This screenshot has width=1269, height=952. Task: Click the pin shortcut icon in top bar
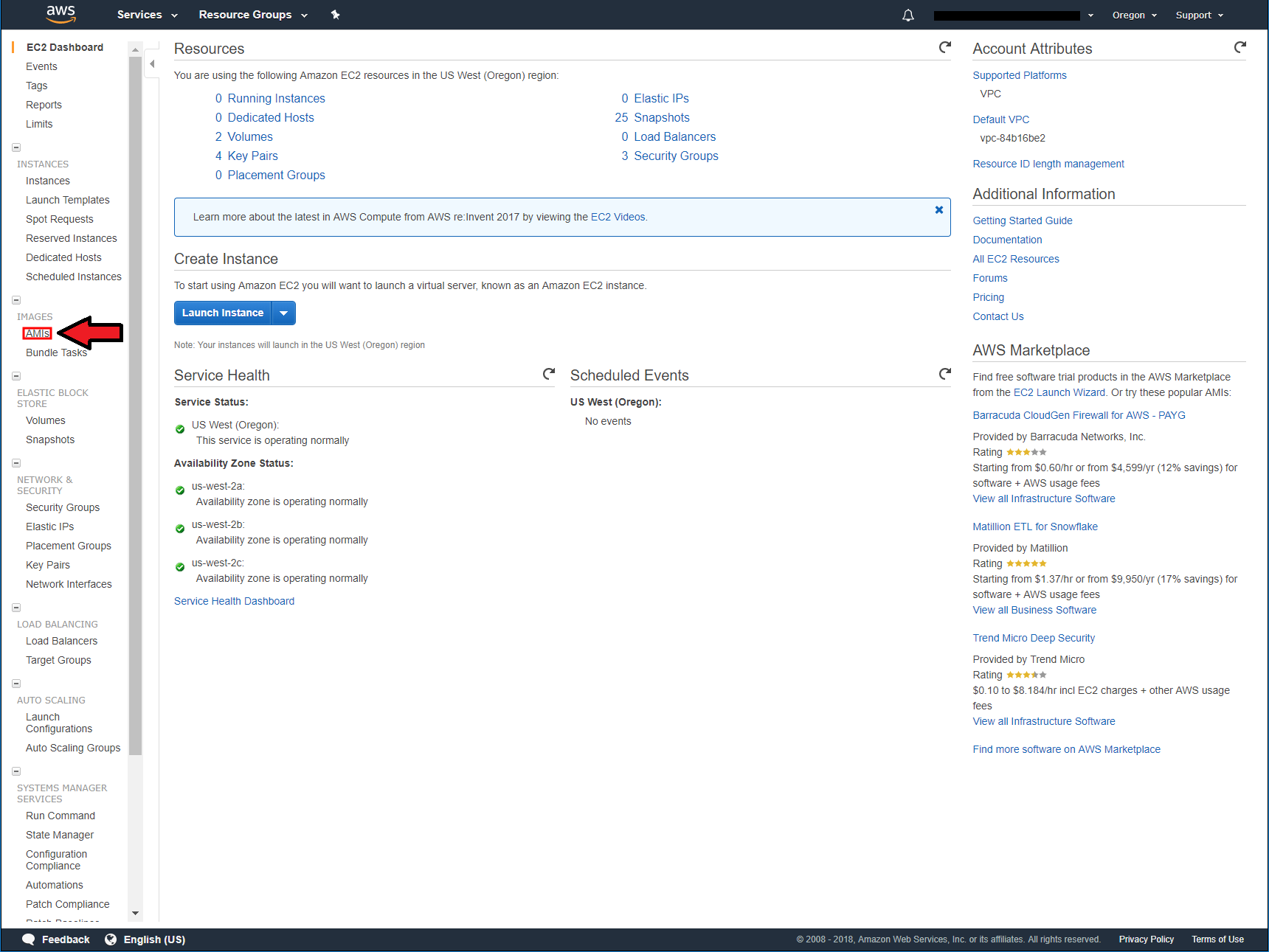[x=335, y=15]
